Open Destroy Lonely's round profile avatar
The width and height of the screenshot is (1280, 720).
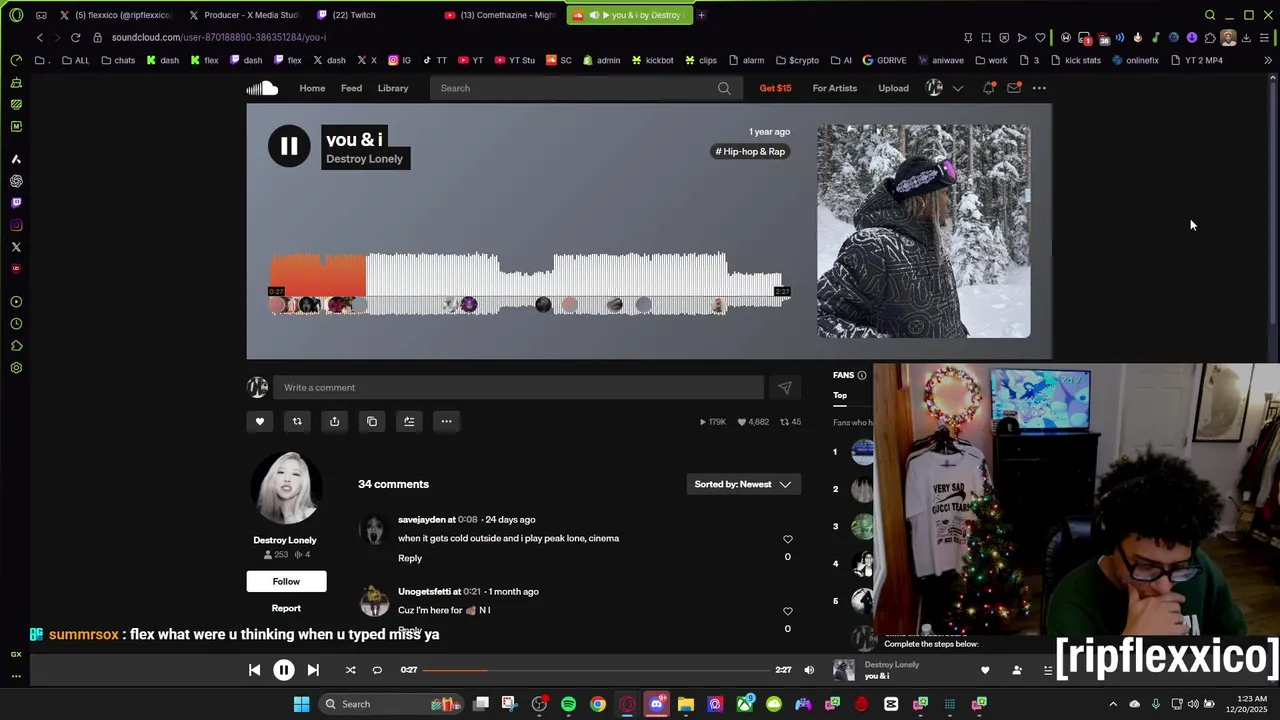pos(286,489)
